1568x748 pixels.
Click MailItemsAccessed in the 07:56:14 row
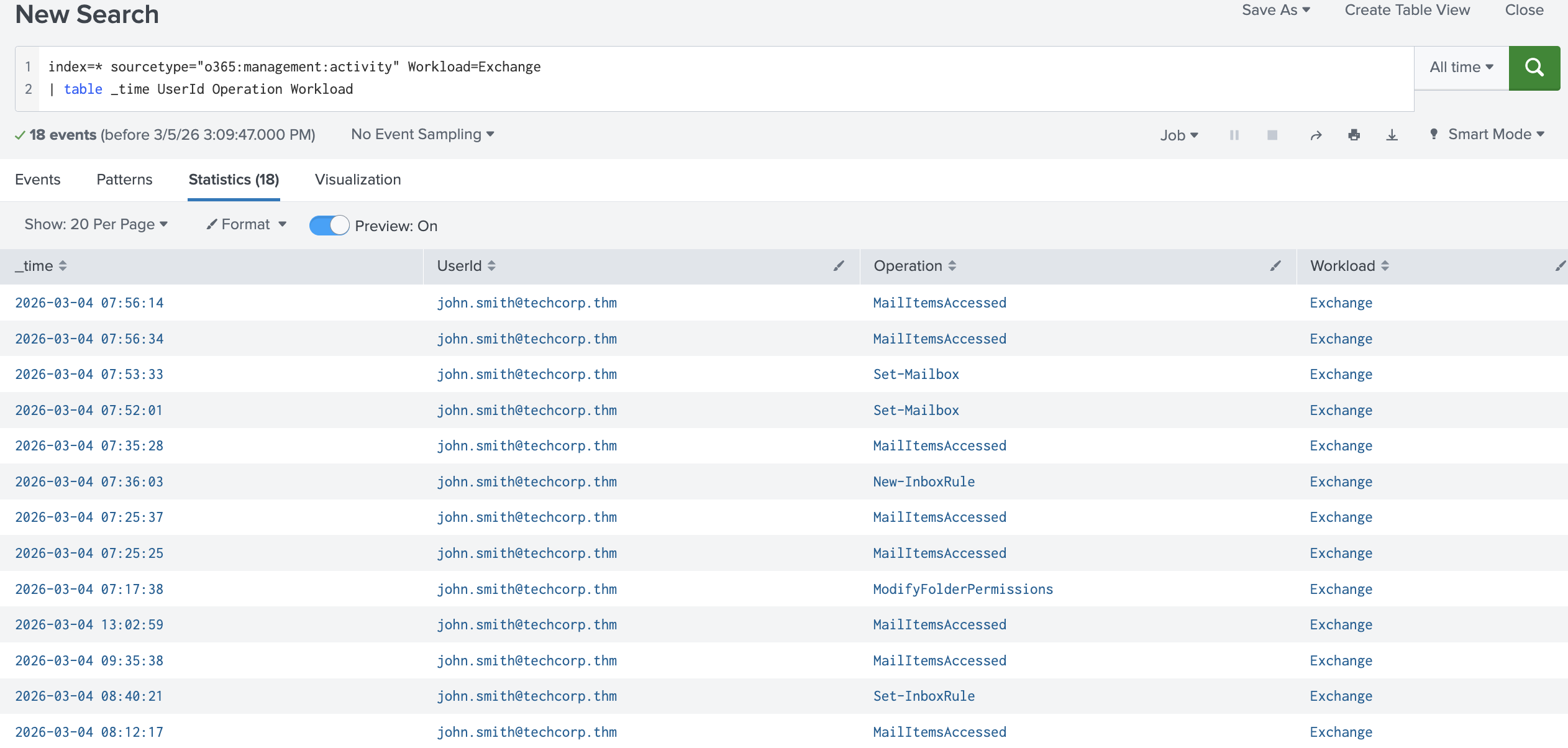coord(940,303)
